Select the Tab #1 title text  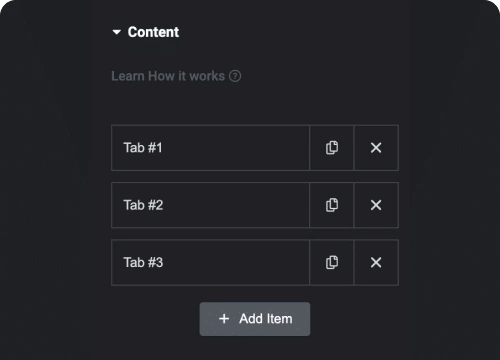click(143, 148)
